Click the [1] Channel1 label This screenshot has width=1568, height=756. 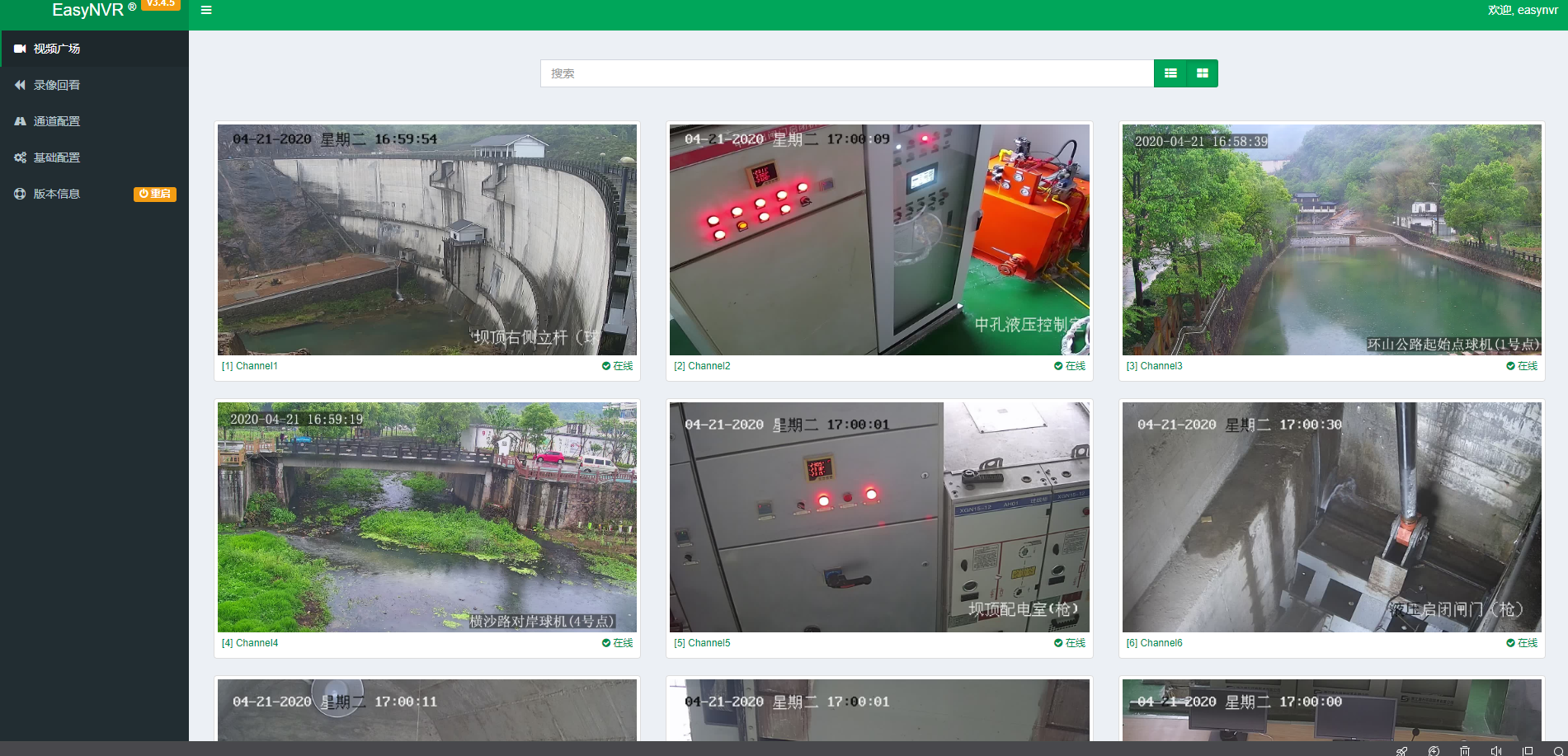coord(250,366)
